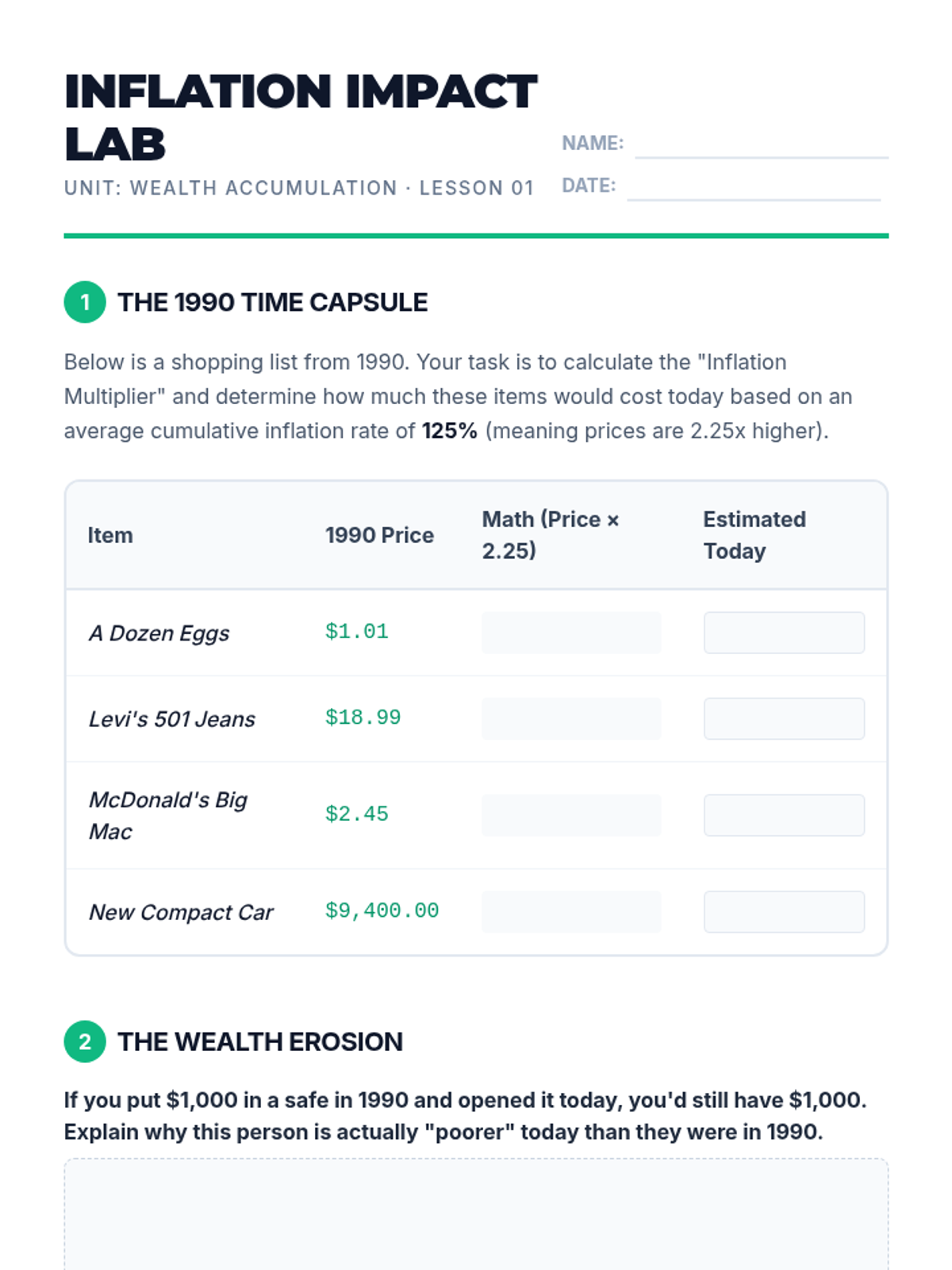Click the Inflation Impact Lab title
This screenshot has height=1270, width=952.
pyautogui.click(x=300, y=117)
